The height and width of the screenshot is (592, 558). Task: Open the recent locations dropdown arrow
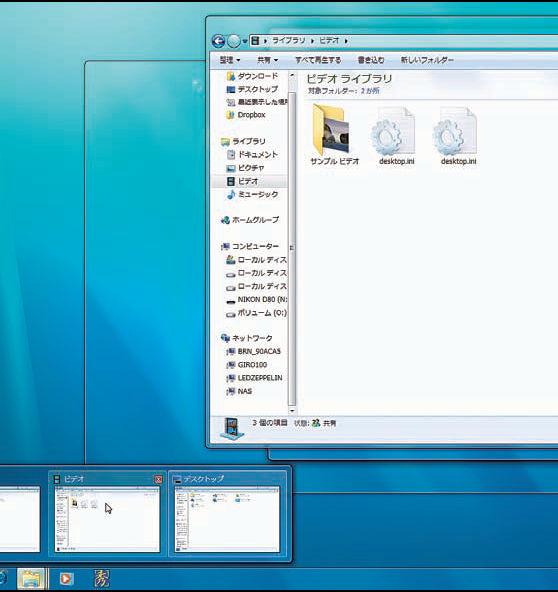coord(245,41)
